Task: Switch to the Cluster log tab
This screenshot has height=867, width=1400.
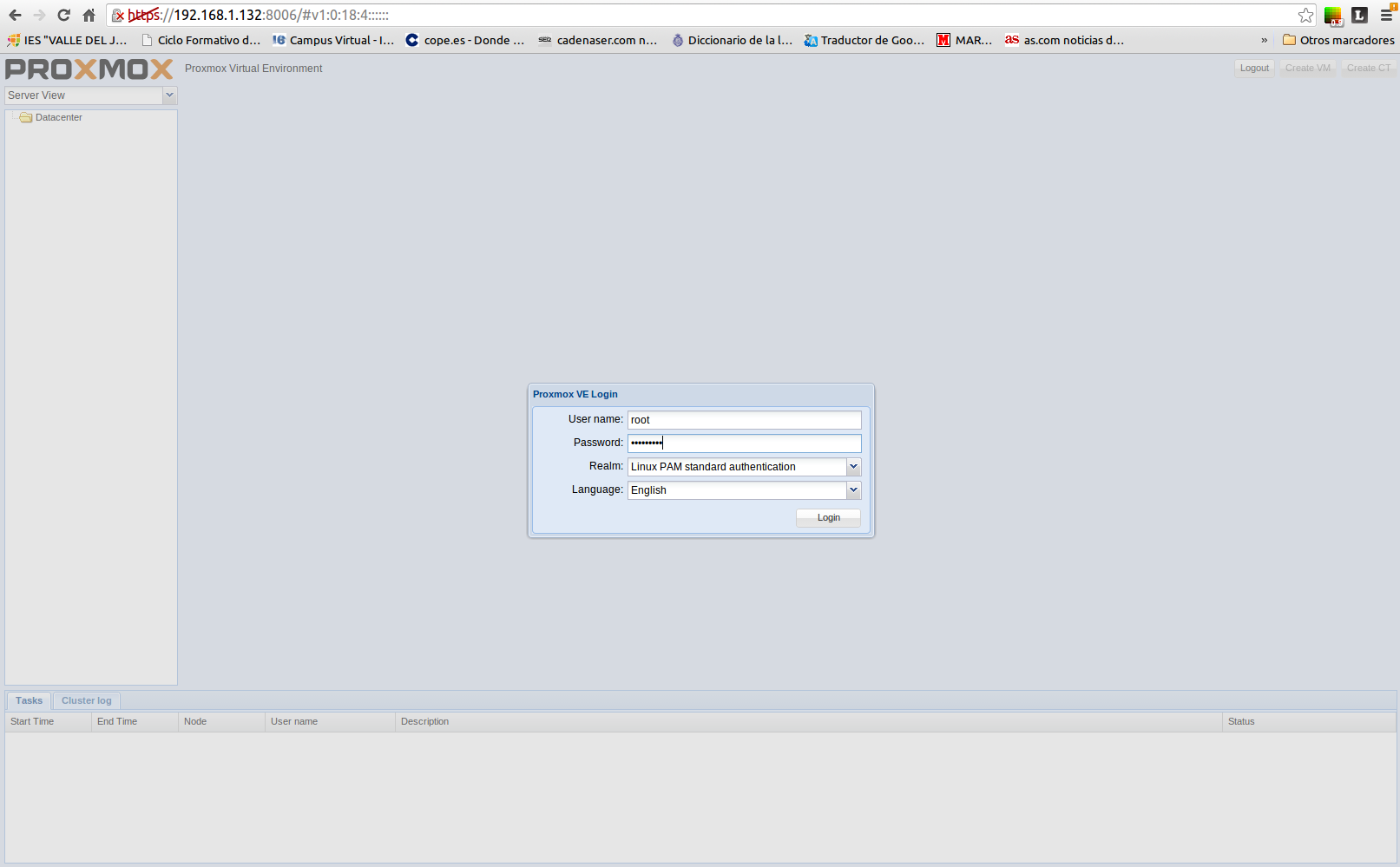Action: (86, 701)
